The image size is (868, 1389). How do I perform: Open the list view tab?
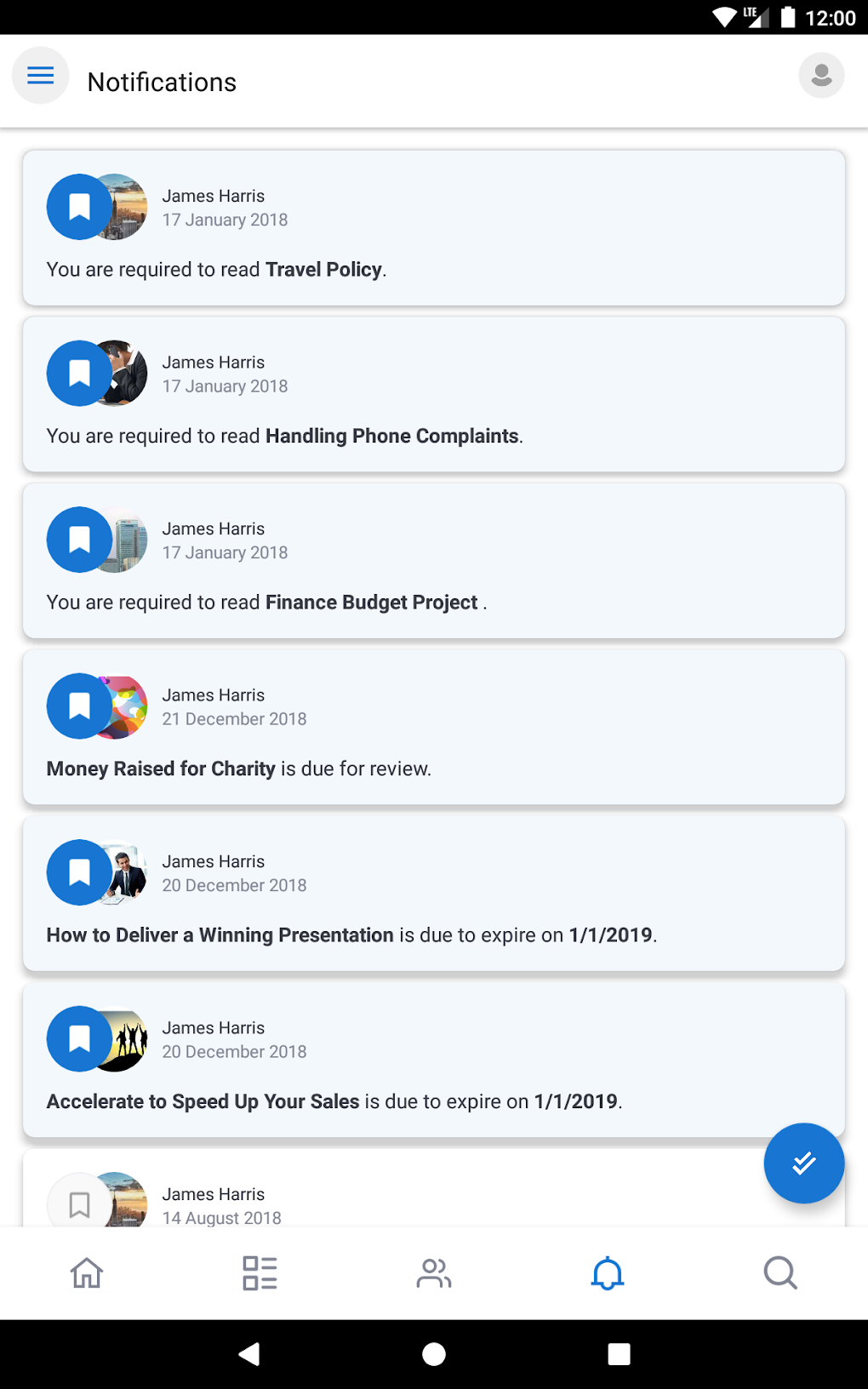click(260, 1273)
